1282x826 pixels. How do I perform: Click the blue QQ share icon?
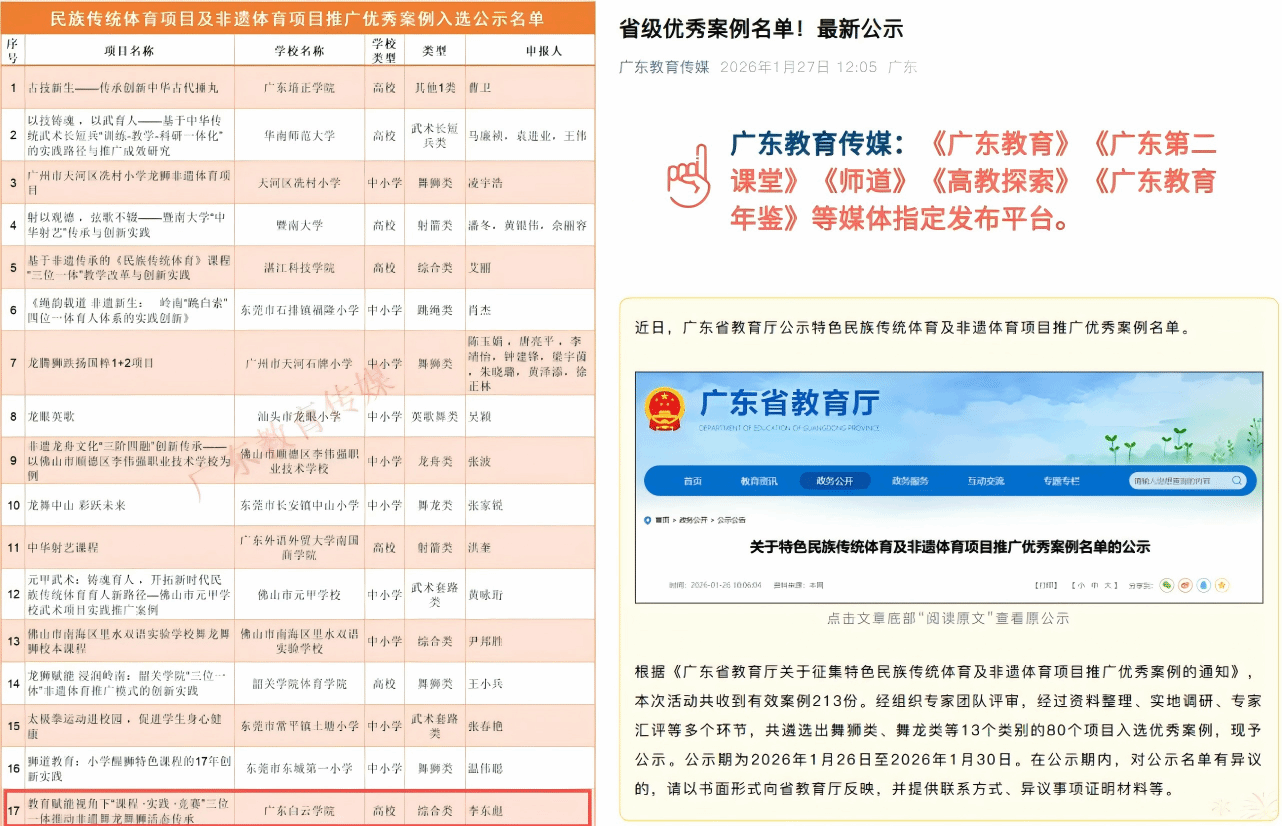(1203, 585)
